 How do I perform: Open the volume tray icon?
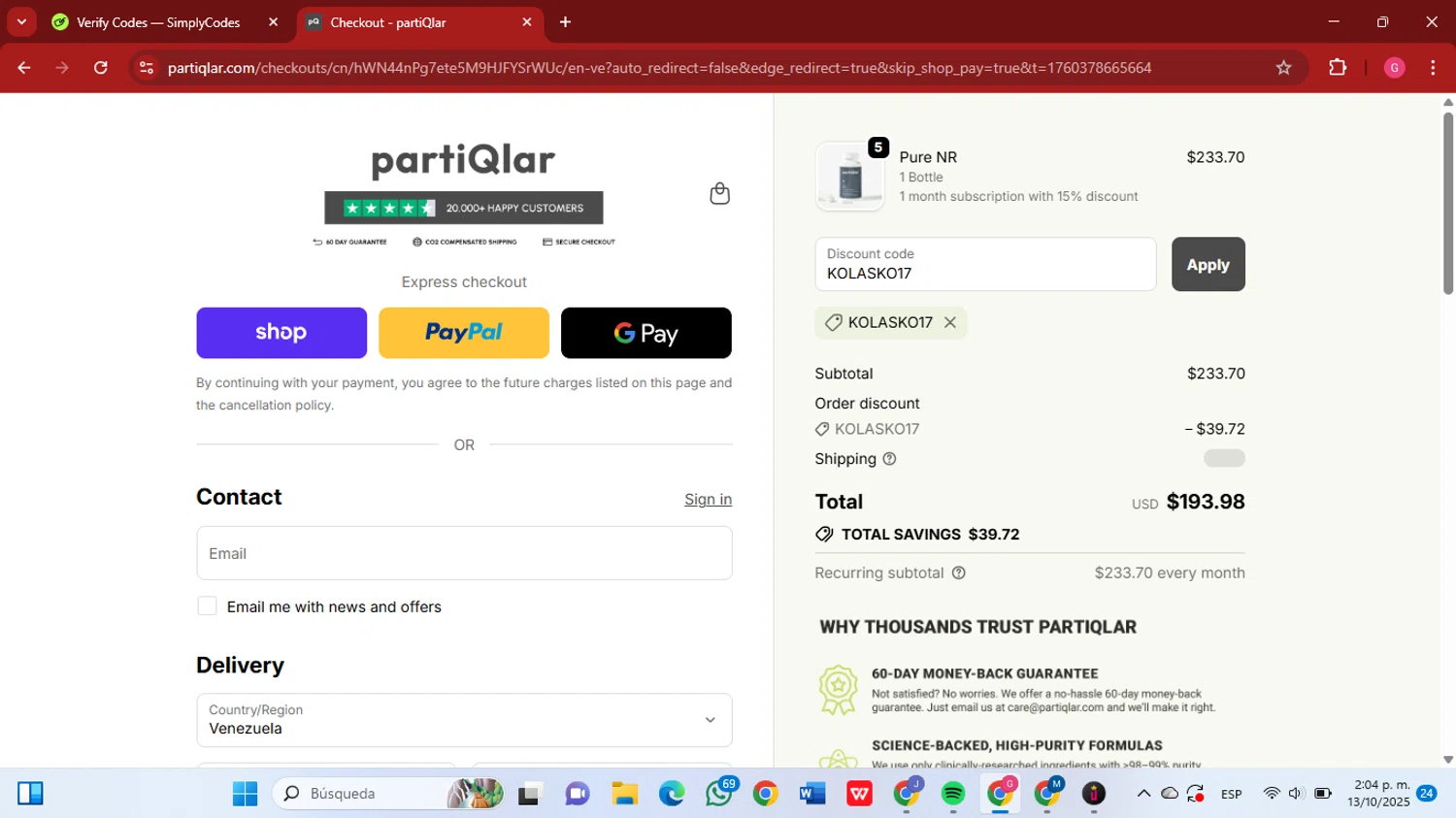coord(1296,794)
